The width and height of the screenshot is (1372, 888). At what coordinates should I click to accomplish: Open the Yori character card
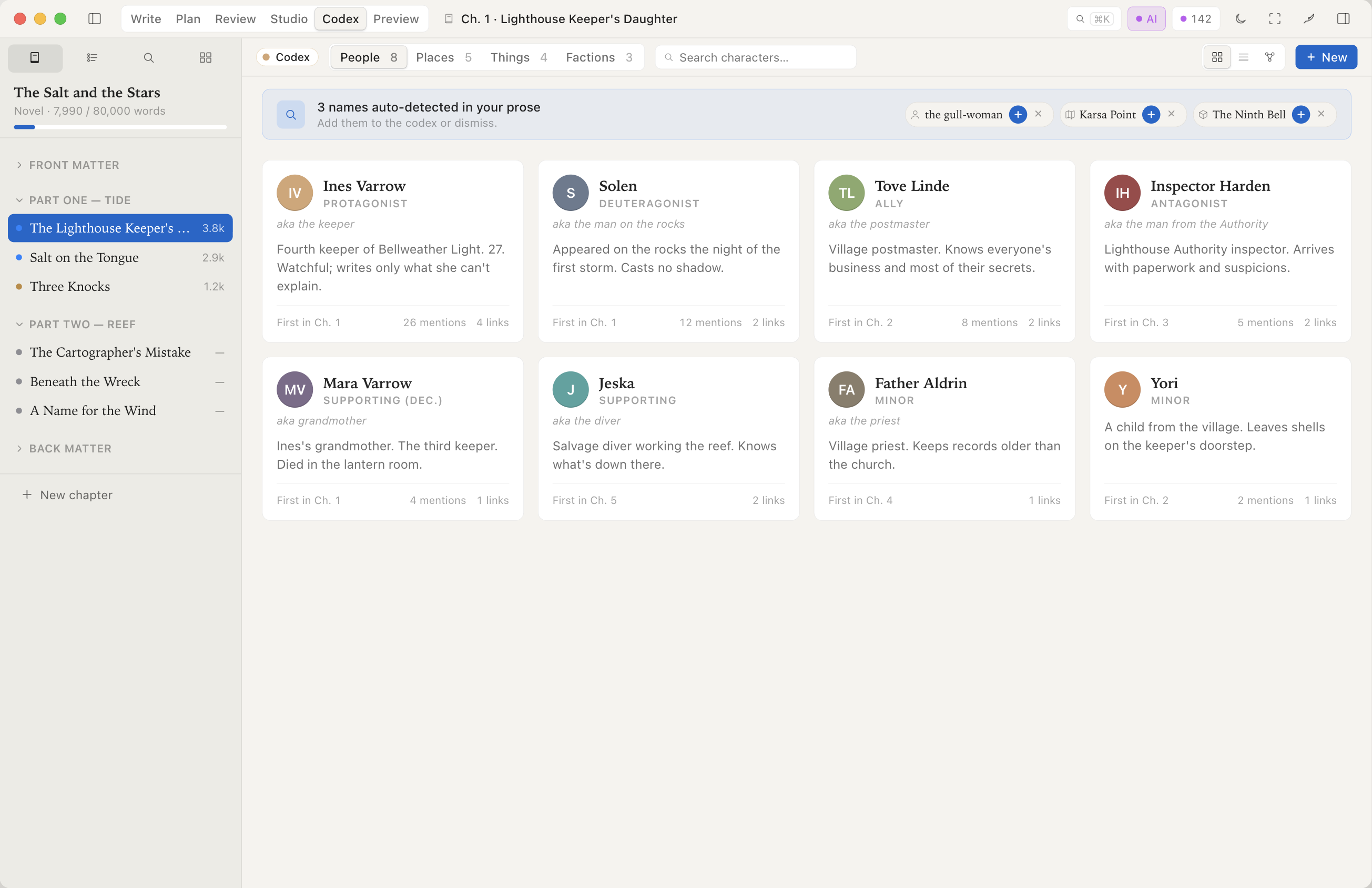[1220, 439]
